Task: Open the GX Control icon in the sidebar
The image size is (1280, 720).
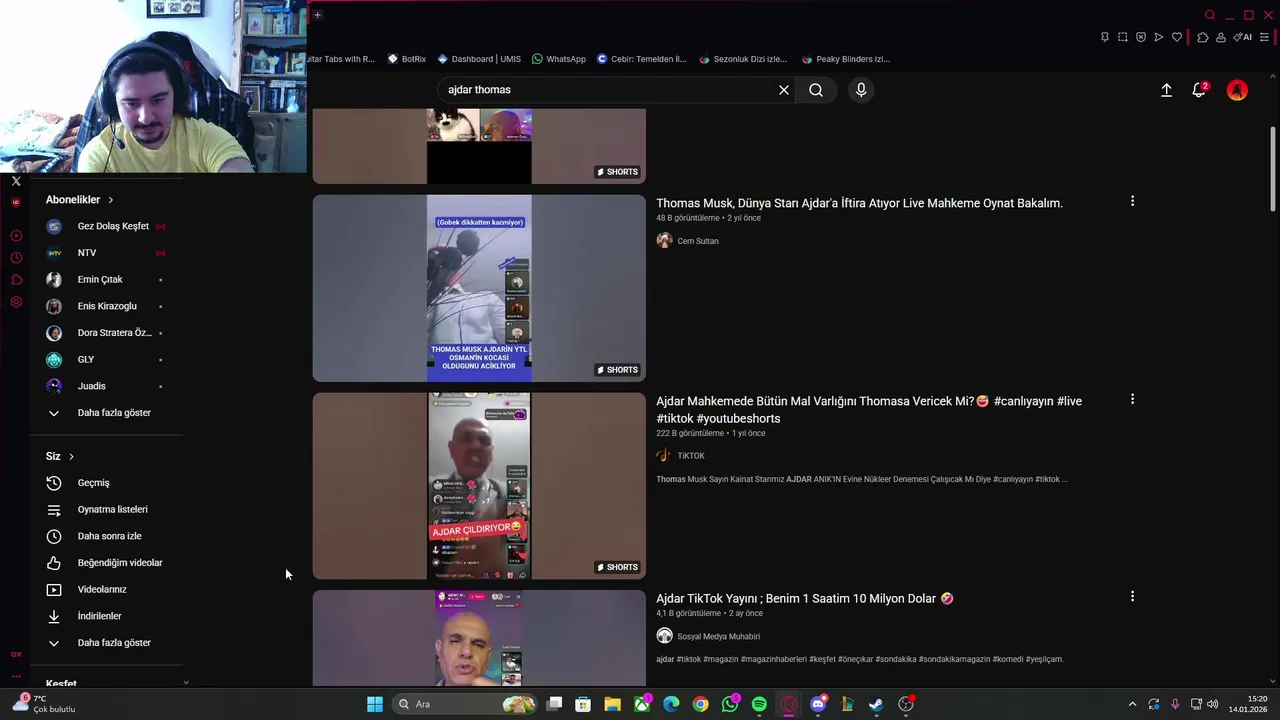Action: tap(16, 654)
